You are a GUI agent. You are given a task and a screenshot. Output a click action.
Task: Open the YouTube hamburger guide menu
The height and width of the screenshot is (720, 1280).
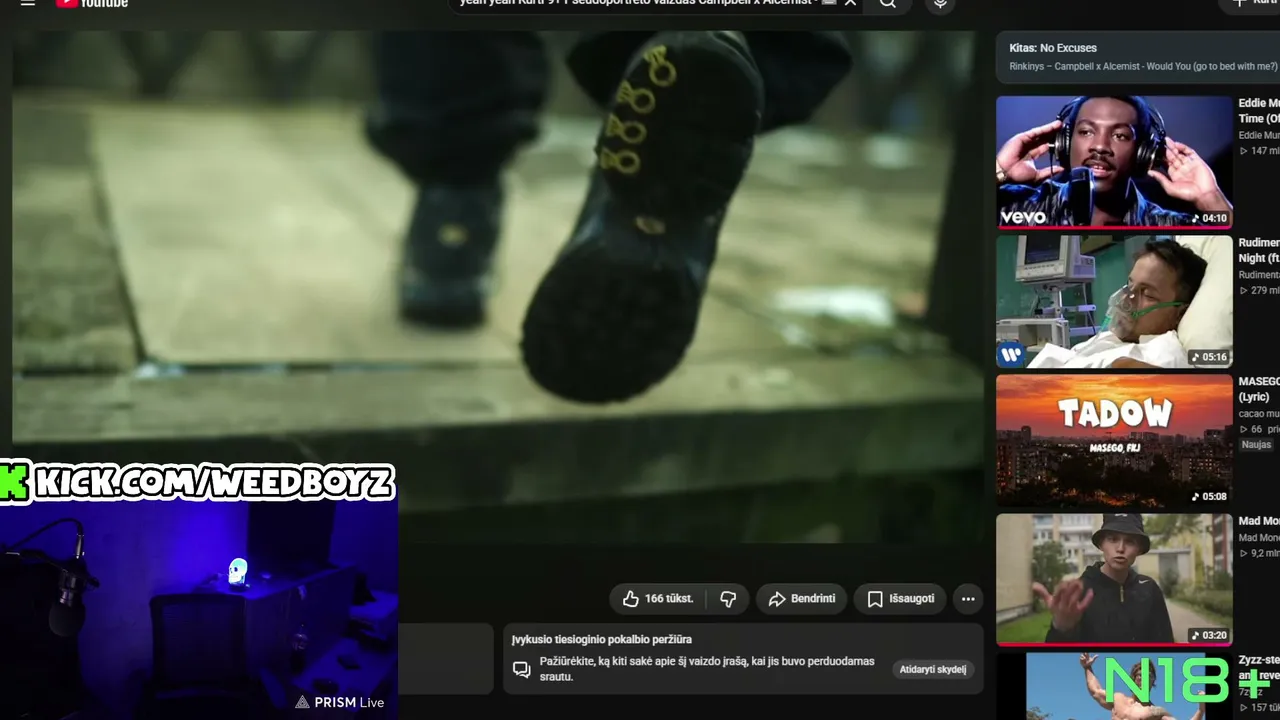[x=28, y=3]
